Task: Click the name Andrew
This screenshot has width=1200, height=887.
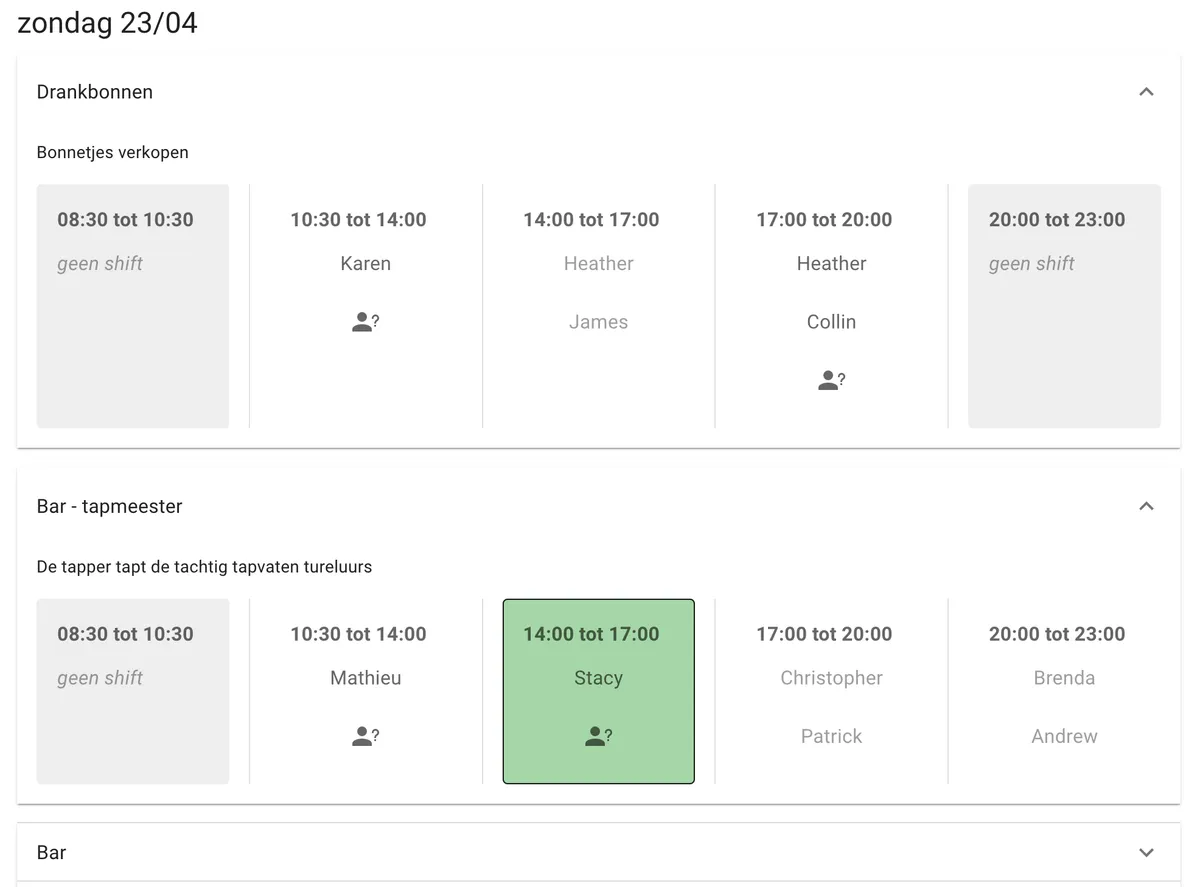Action: (x=1064, y=736)
